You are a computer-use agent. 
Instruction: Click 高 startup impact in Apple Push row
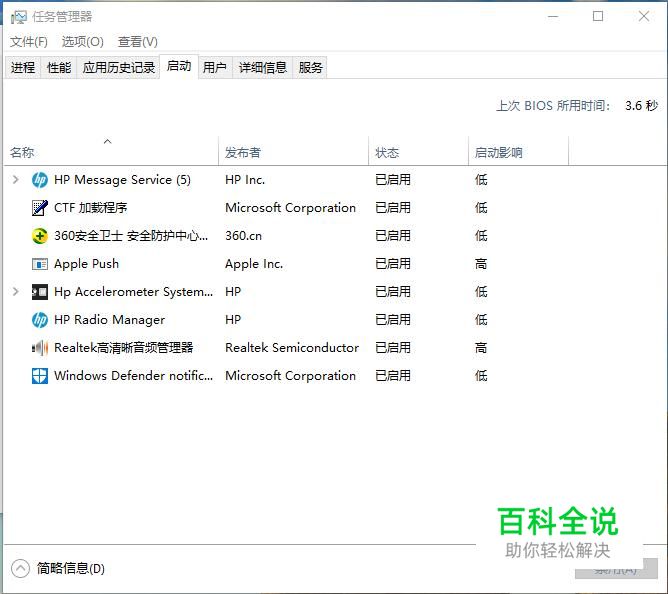[x=481, y=264]
